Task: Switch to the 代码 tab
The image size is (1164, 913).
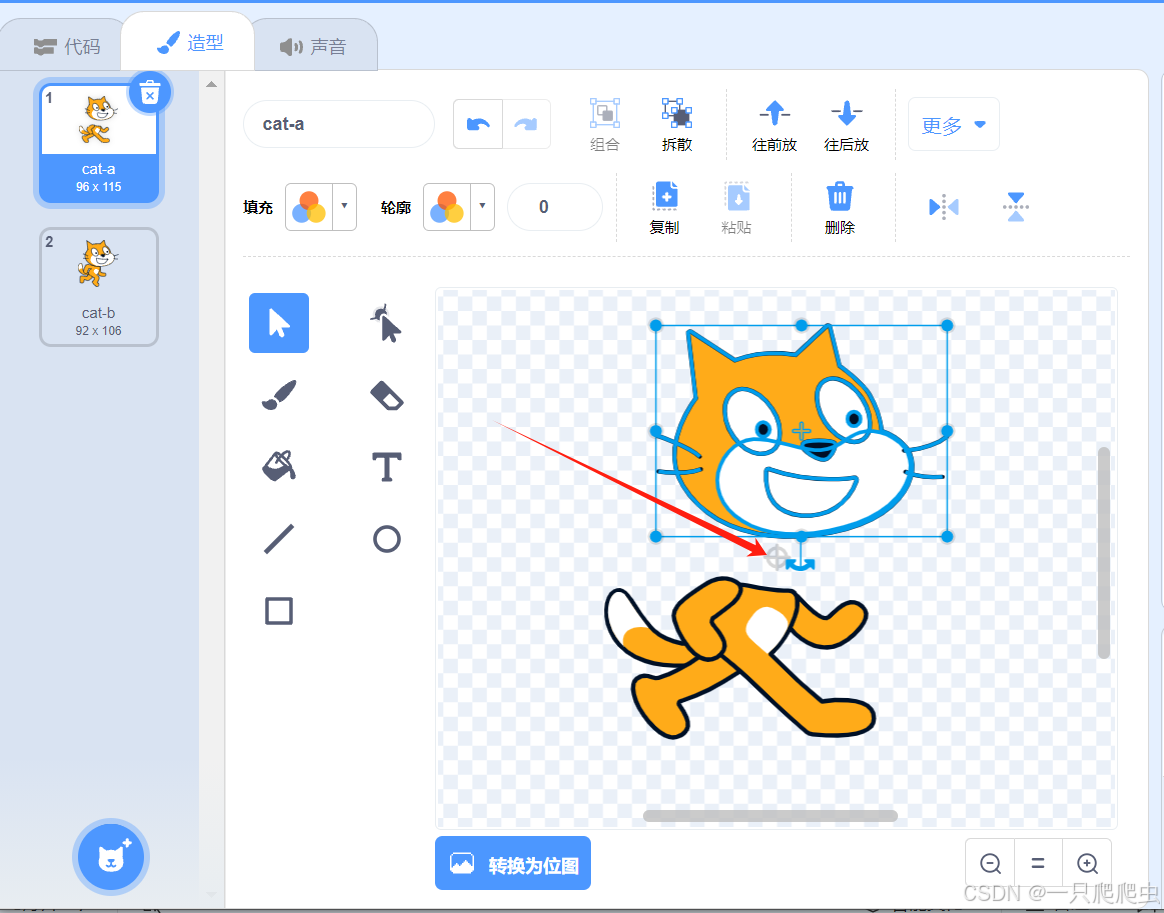Action: pyautogui.click(x=67, y=47)
